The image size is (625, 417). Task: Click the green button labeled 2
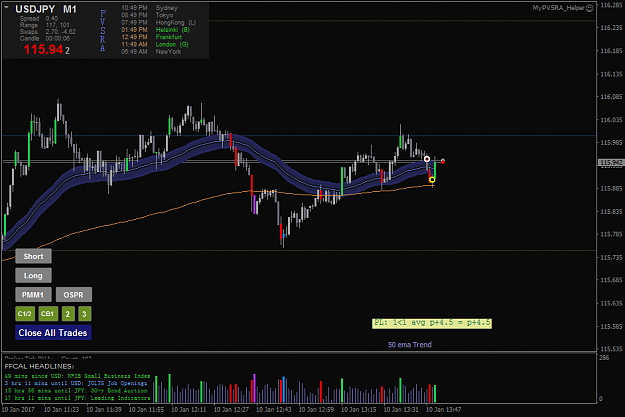[x=68, y=314]
